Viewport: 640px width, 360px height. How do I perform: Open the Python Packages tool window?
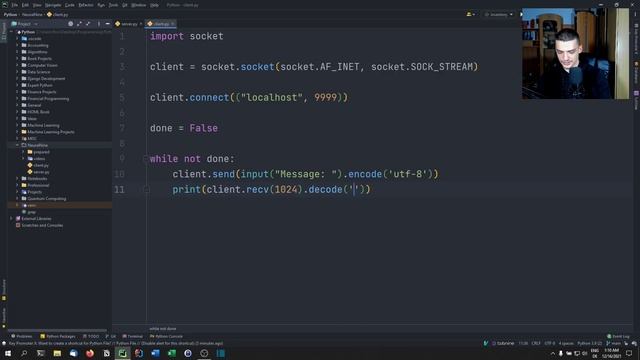(58, 336)
